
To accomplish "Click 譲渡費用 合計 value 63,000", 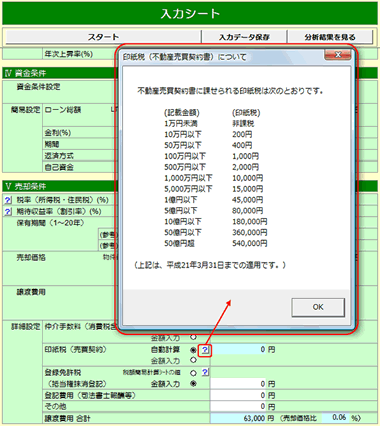I will (x=239, y=418).
